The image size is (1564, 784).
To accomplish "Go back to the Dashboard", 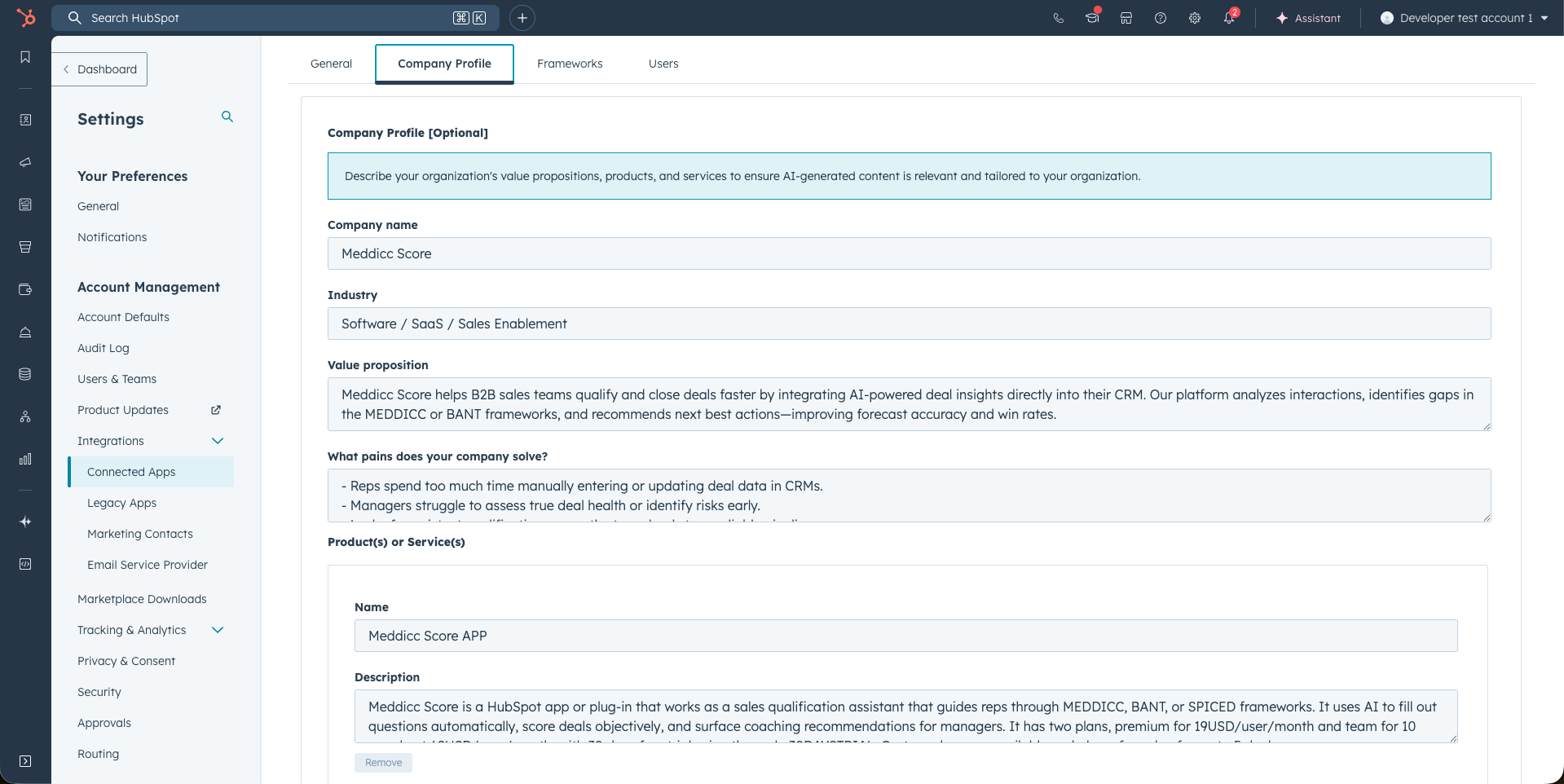I will point(99,69).
